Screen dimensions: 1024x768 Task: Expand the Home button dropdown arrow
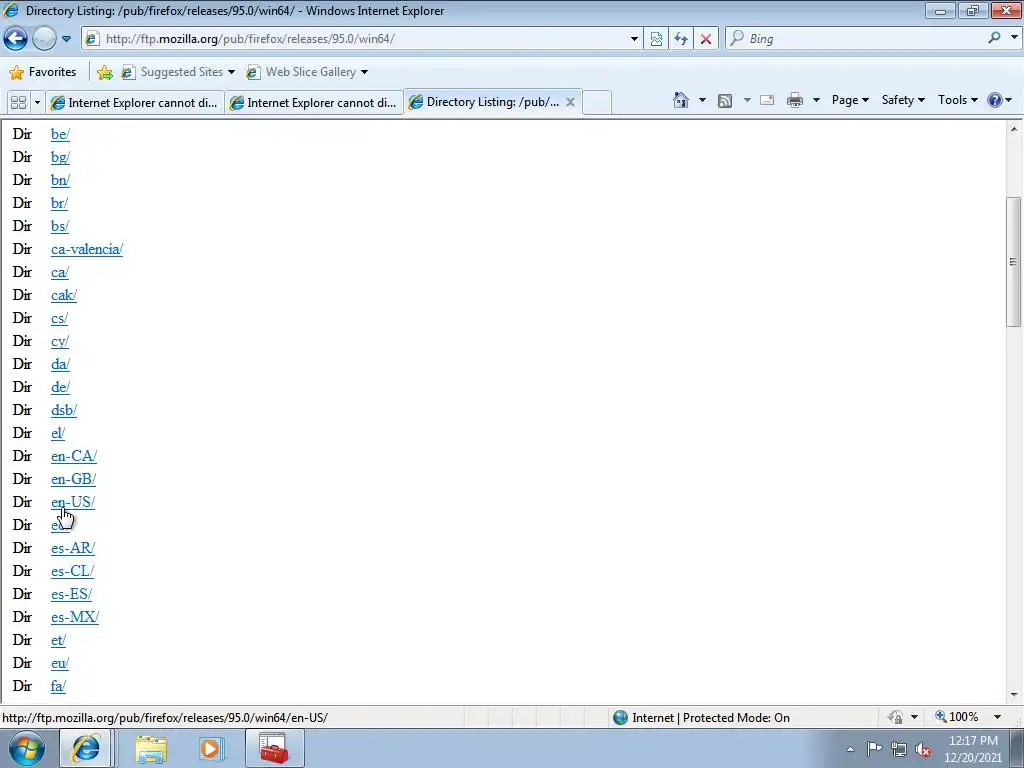pos(702,100)
